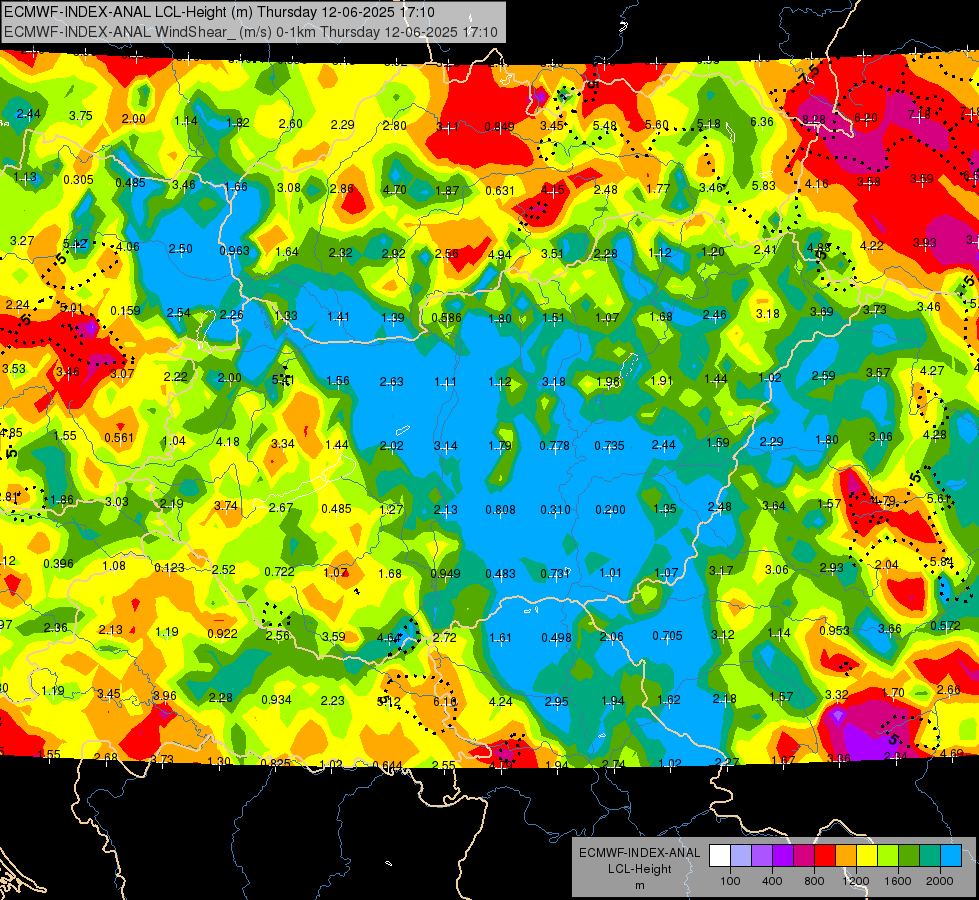Click the wind shear value '0.200'
This screenshot has width=979, height=900.
(610, 510)
